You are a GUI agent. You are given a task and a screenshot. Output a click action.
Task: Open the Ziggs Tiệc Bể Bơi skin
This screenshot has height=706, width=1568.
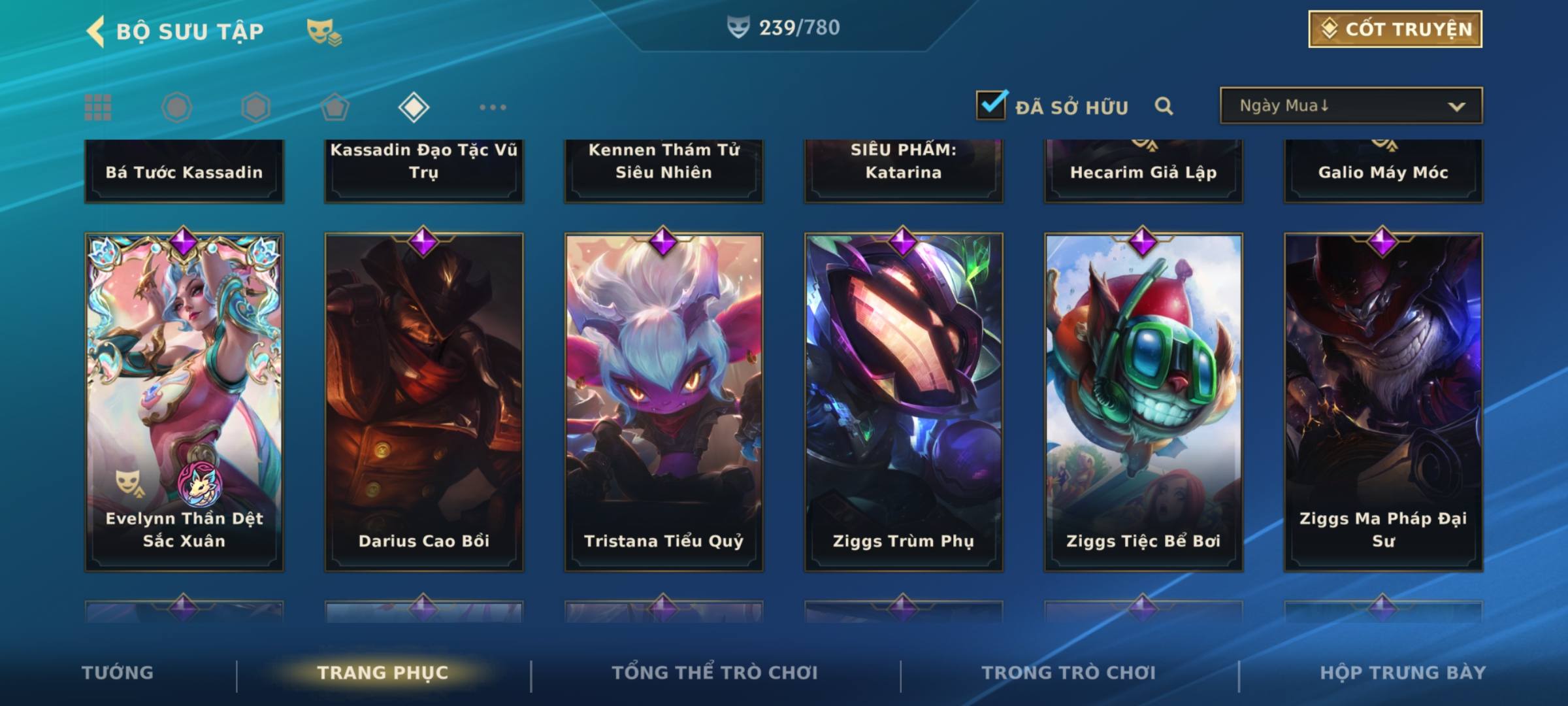point(1143,402)
